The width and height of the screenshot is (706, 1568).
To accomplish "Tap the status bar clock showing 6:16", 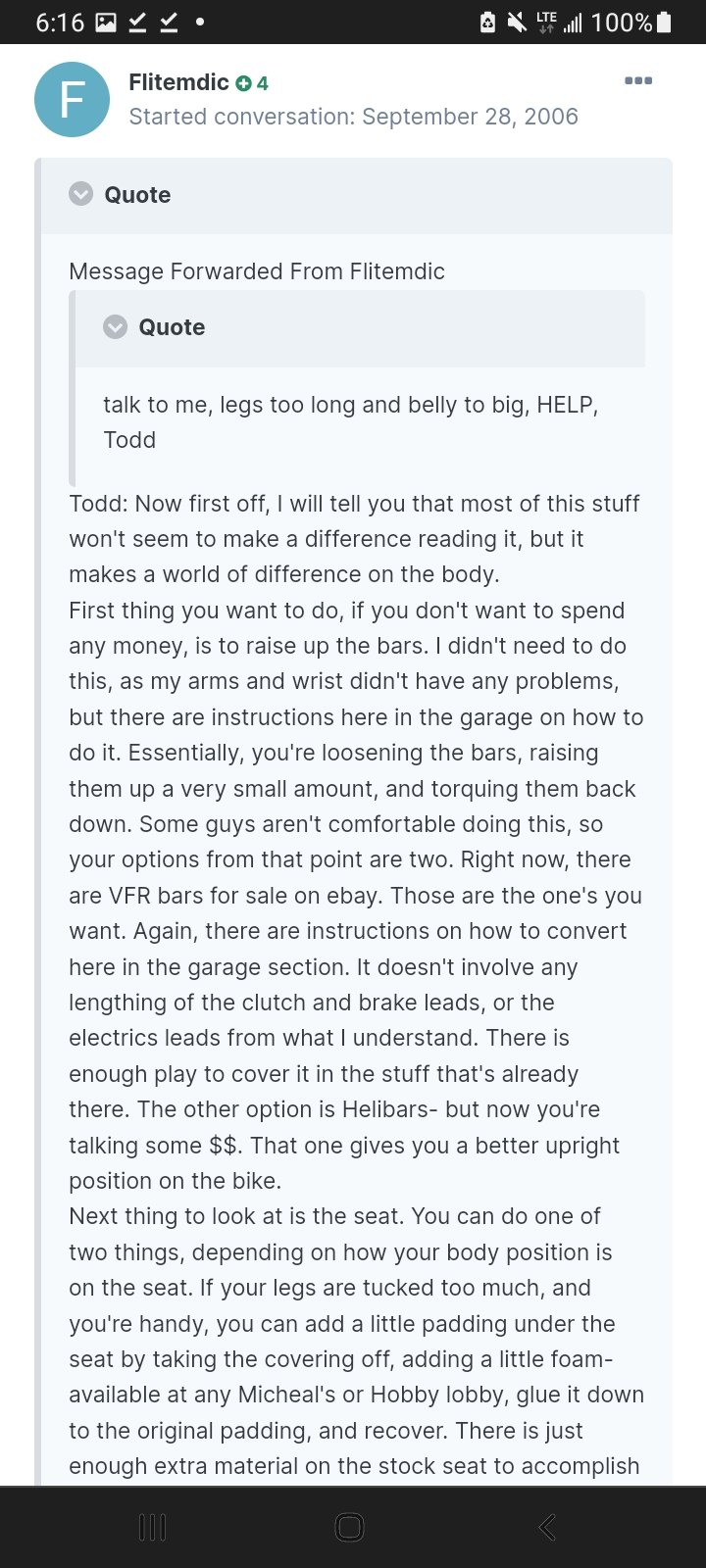I will [x=60, y=22].
